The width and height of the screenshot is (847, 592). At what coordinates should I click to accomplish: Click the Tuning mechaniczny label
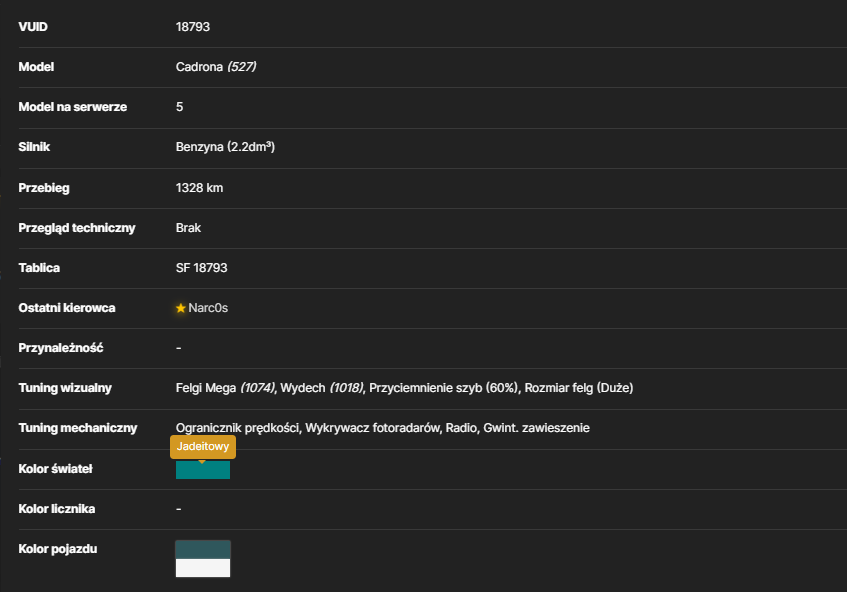coord(78,428)
